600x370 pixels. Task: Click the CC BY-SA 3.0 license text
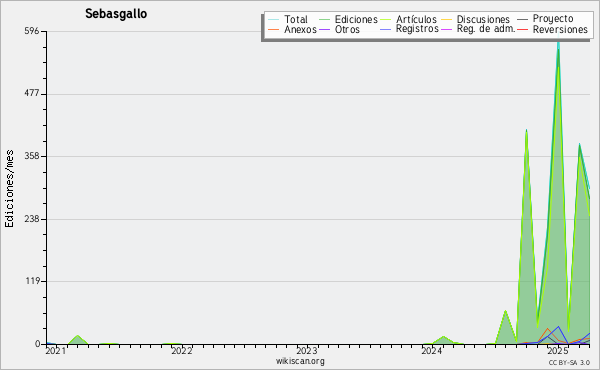569,362
